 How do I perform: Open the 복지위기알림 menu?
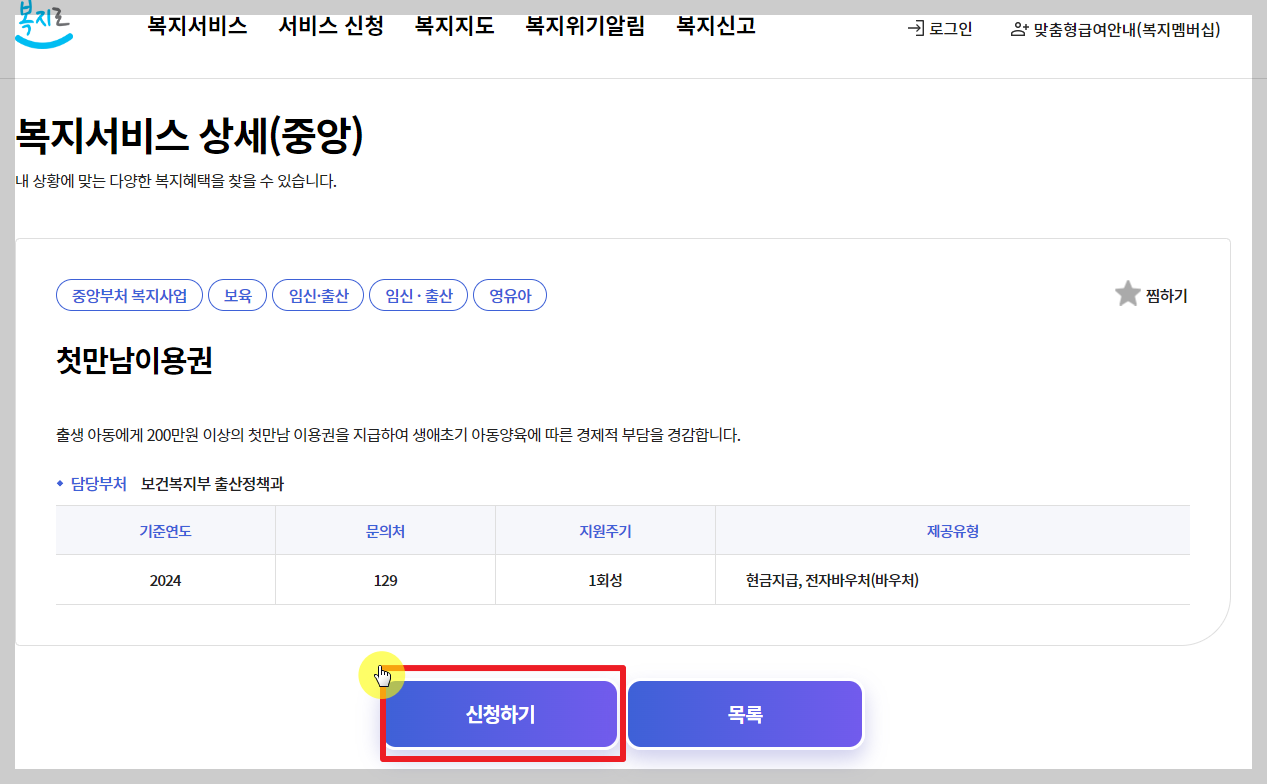pos(585,26)
